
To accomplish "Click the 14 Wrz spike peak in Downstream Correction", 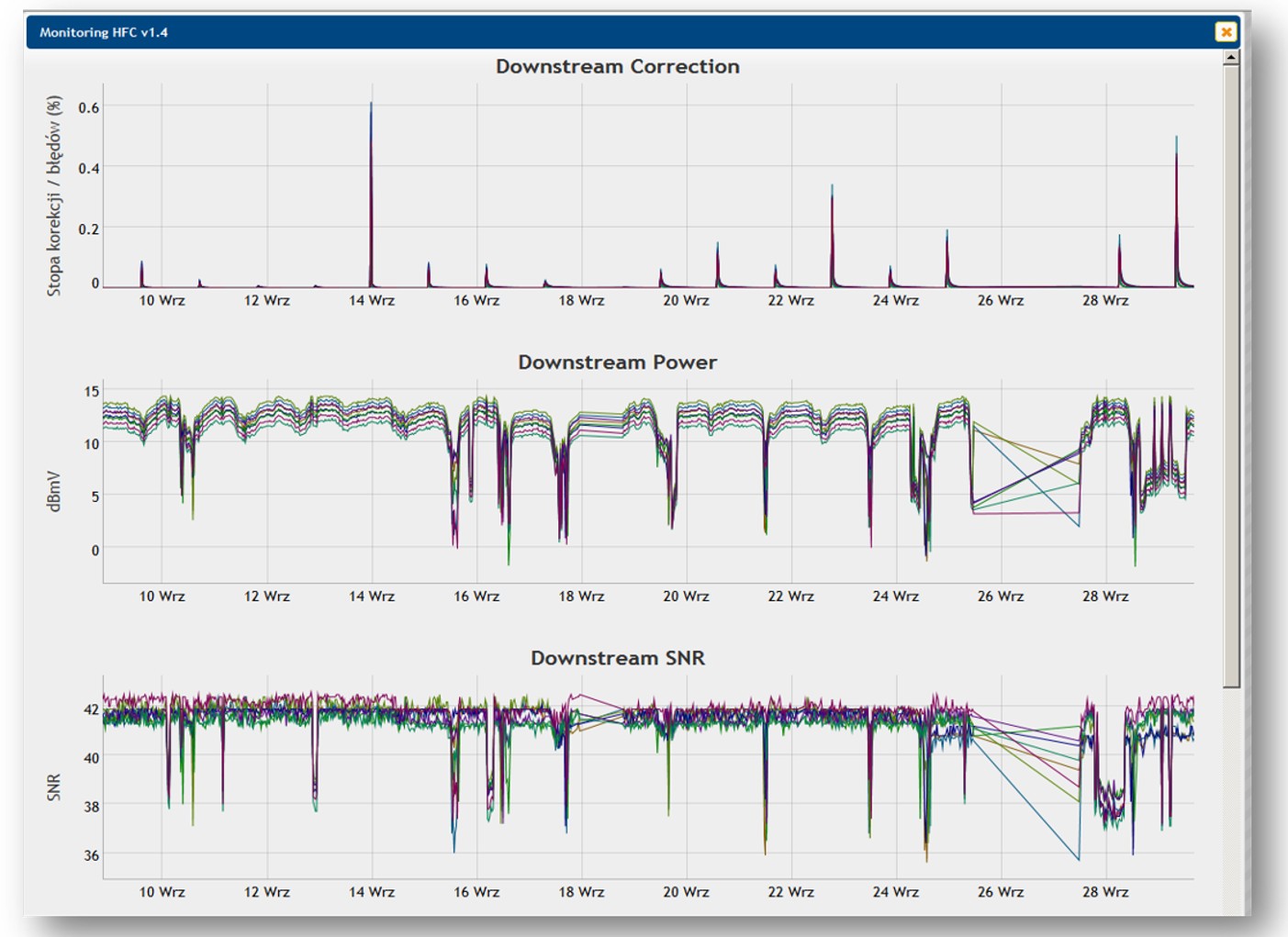I will click(371, 105).
